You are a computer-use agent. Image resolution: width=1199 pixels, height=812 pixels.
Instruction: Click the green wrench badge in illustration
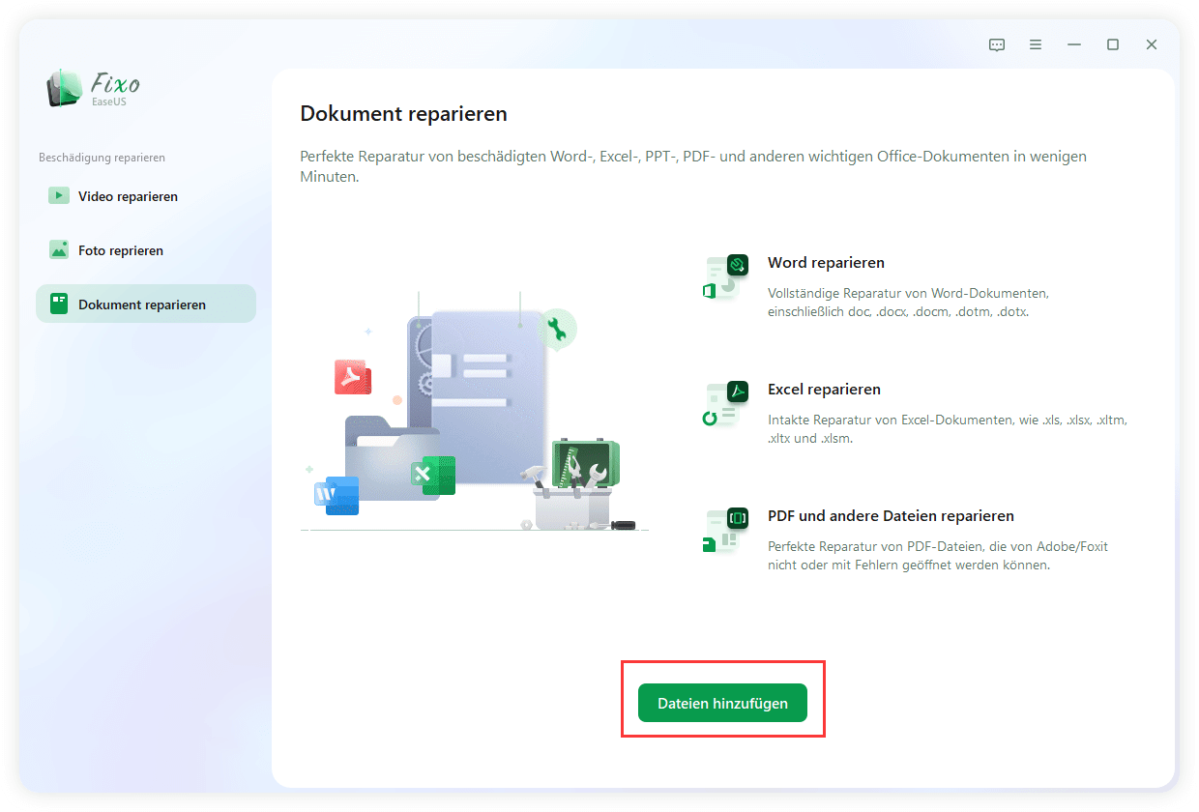pyautogui.click(x=557, y=328)
